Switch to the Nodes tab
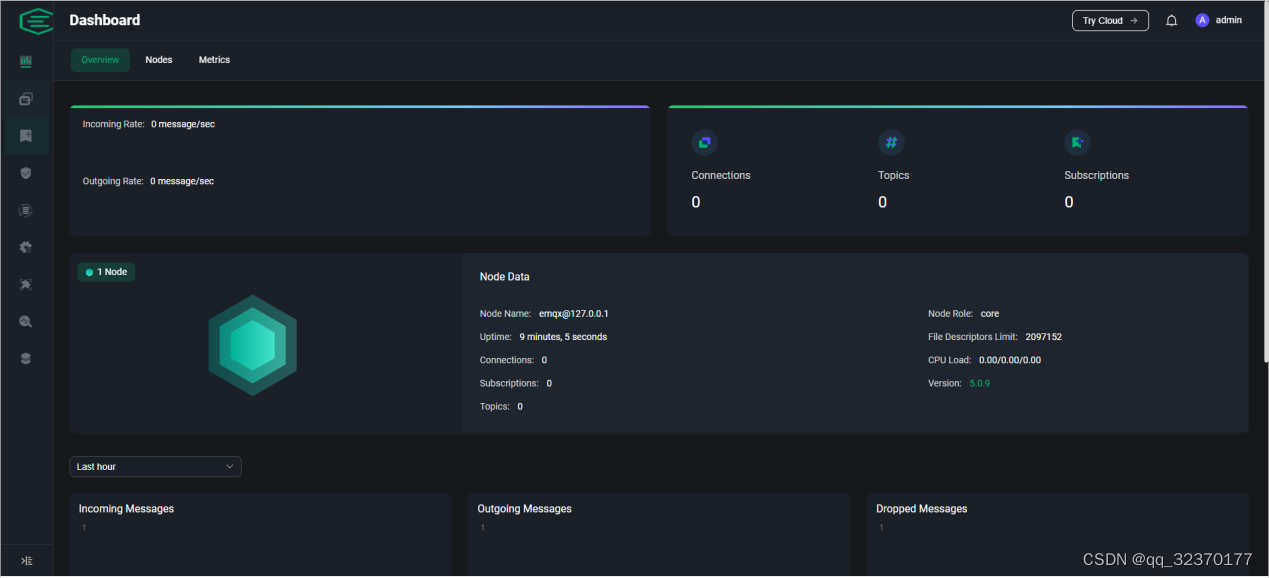Screen dimensions: 1269x578 pos(159,60)
